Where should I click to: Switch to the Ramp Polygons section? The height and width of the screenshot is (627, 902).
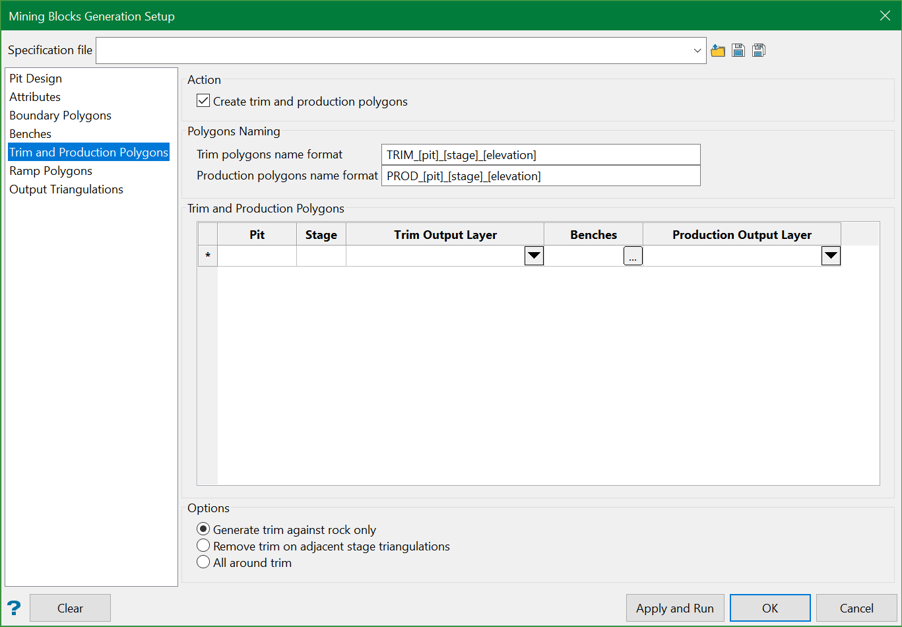coord(51,171)
